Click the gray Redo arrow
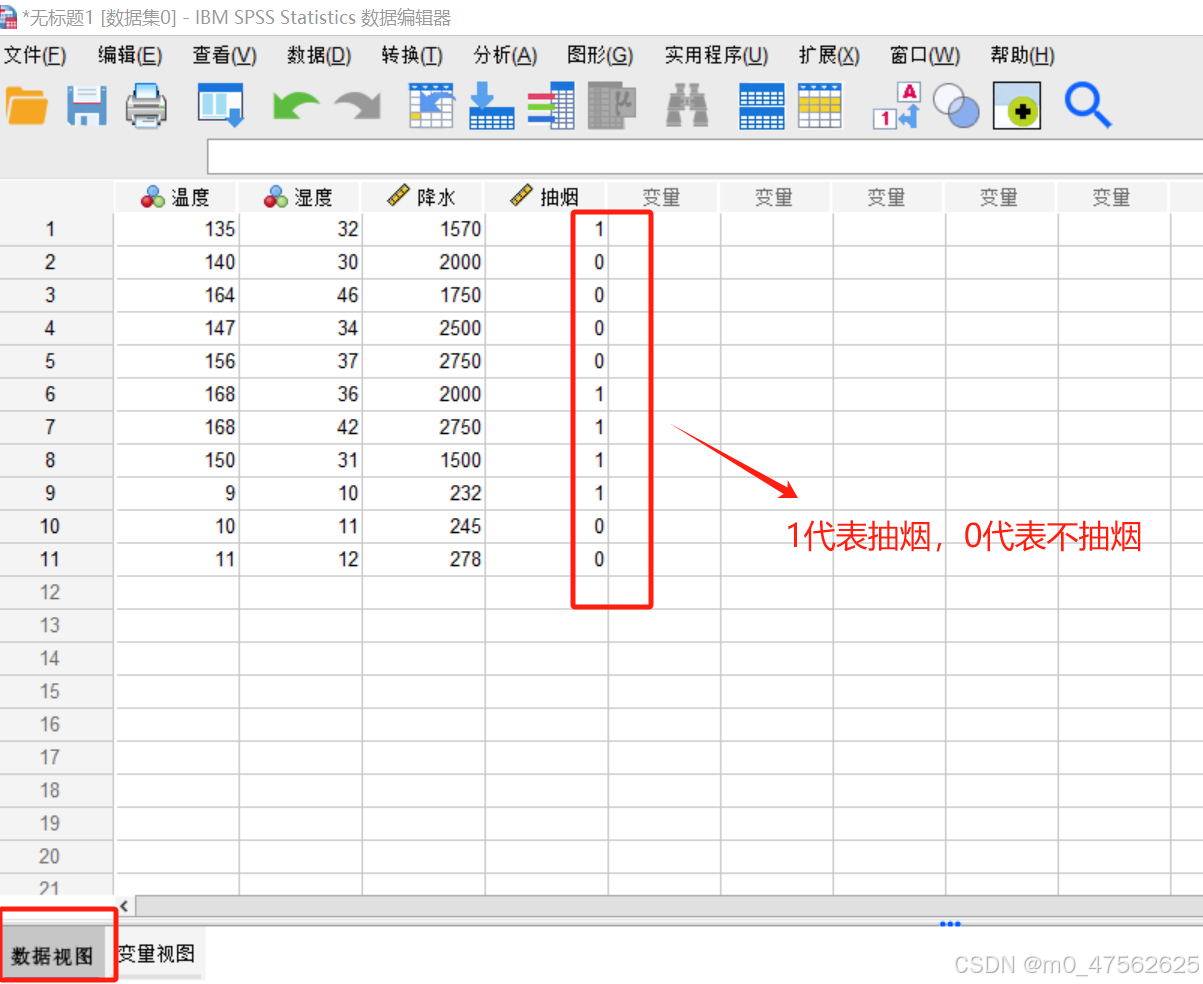 (x=358, y=105)
